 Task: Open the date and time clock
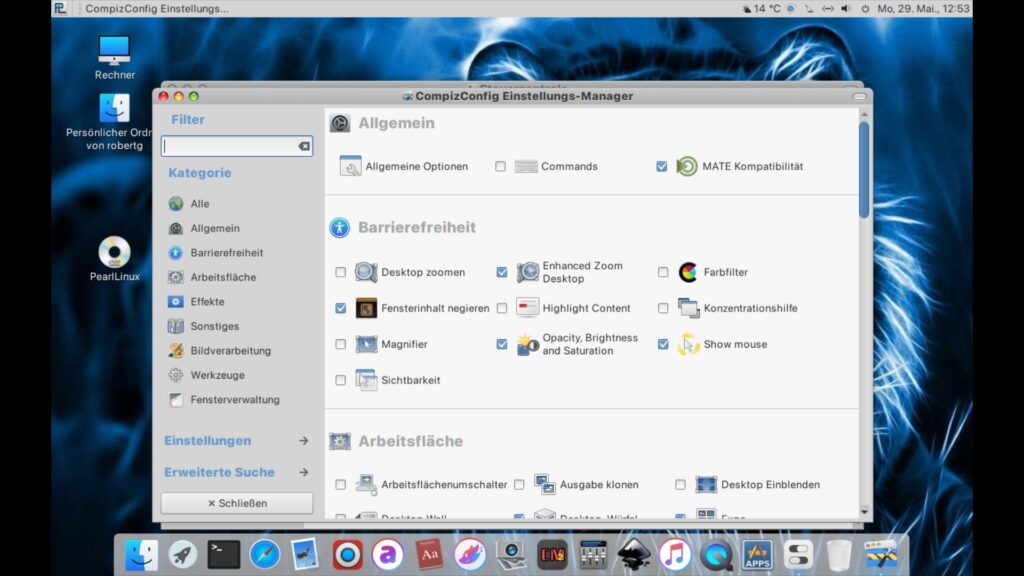point(923,8)
